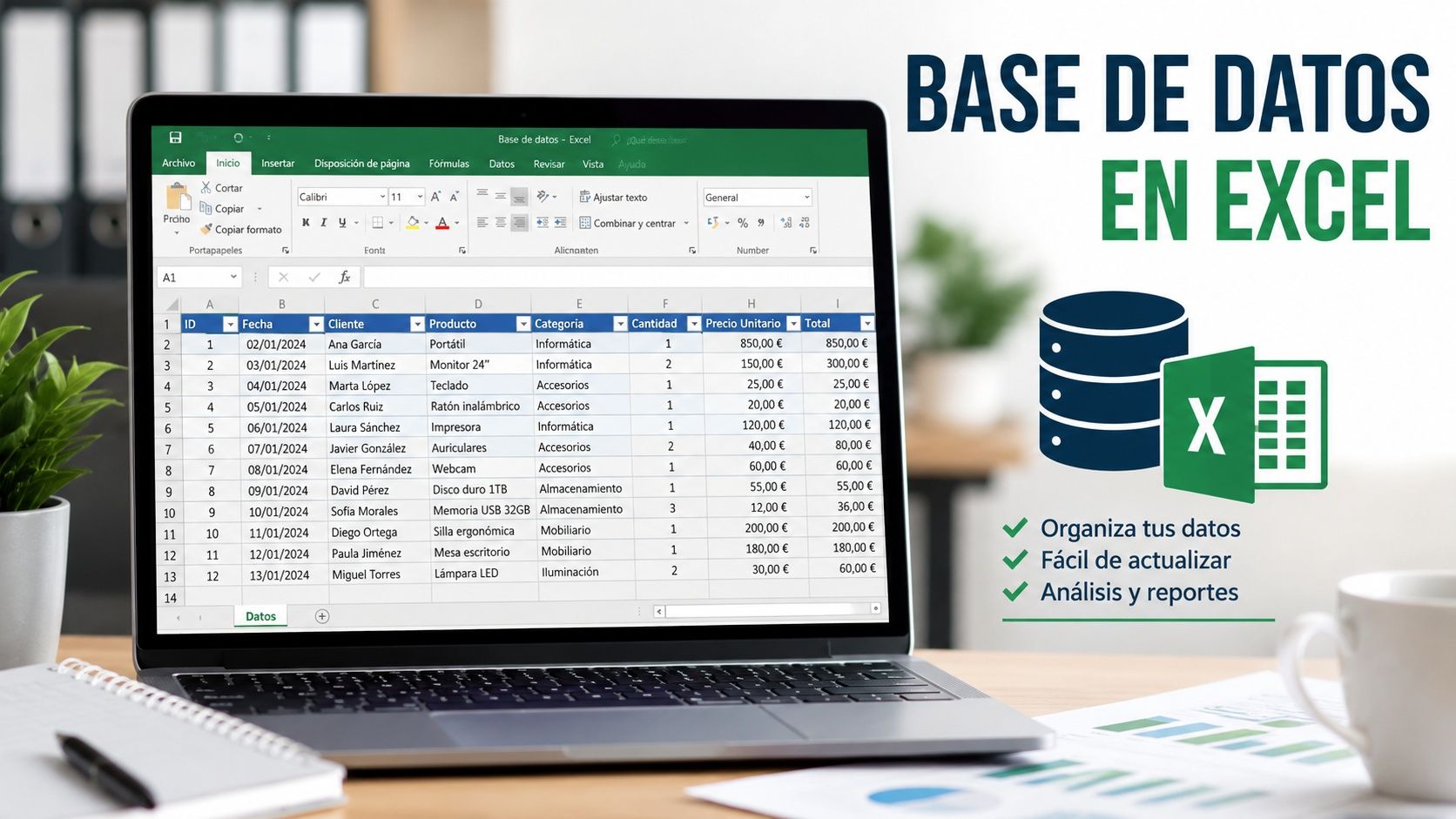Open the Archivo menu

click(179, 163)
